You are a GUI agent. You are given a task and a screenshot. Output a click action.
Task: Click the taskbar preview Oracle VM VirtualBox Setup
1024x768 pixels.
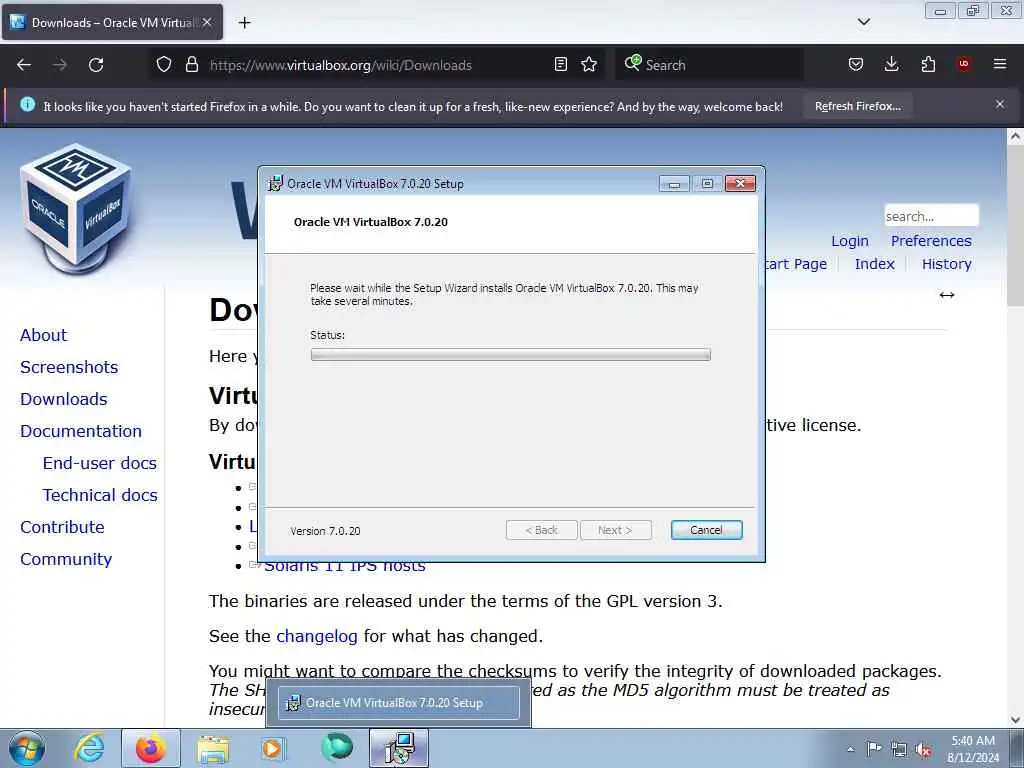[x=398, y=703]
